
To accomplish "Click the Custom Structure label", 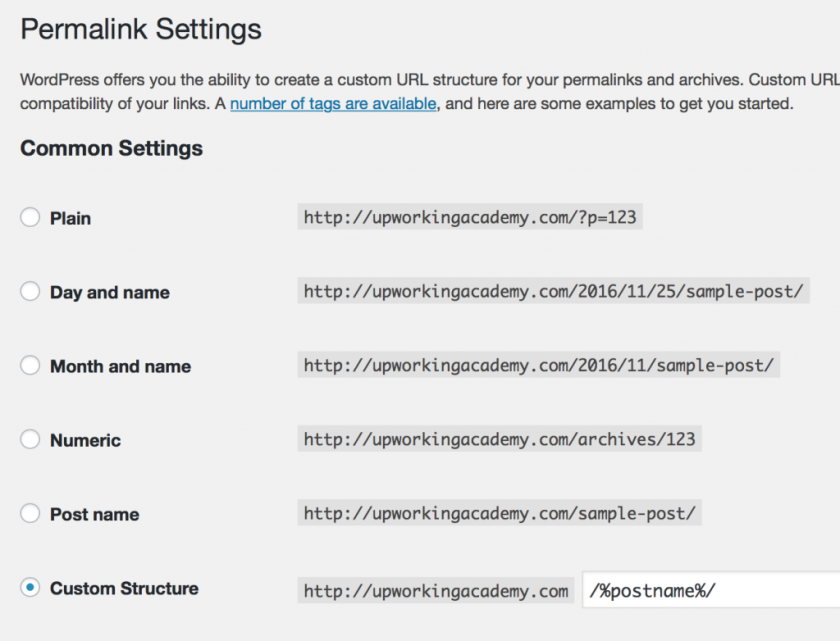I will click(x=124, y=589).
